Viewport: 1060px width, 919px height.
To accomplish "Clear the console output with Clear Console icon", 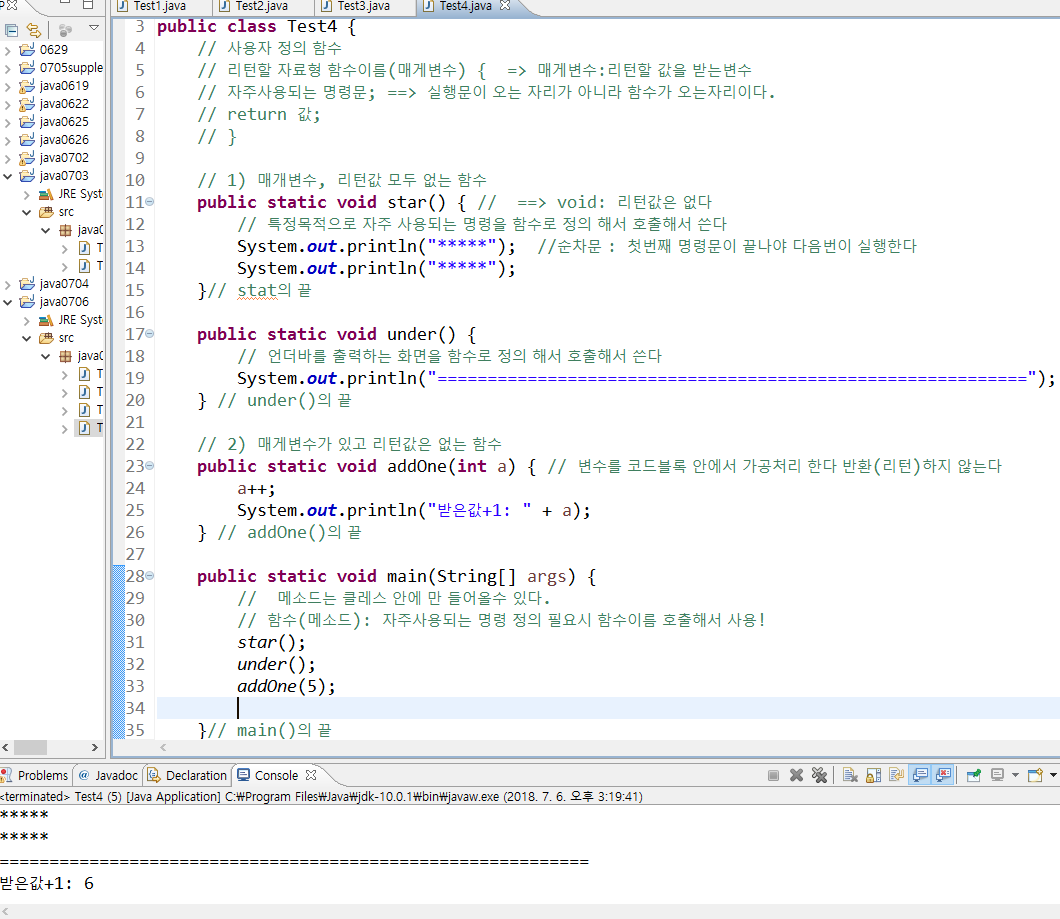I will (x=850, y=776).
